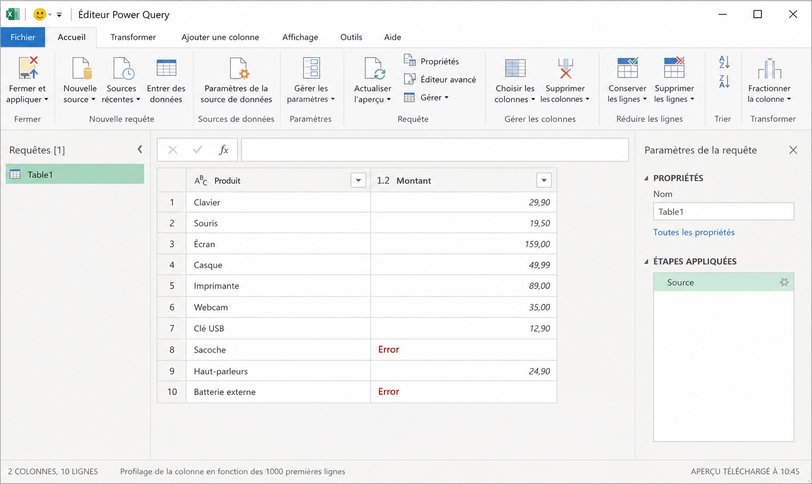Screen dimensions: 812x484
Task: Open Propriétés in Requête group
Action: (x=431, y=61)
